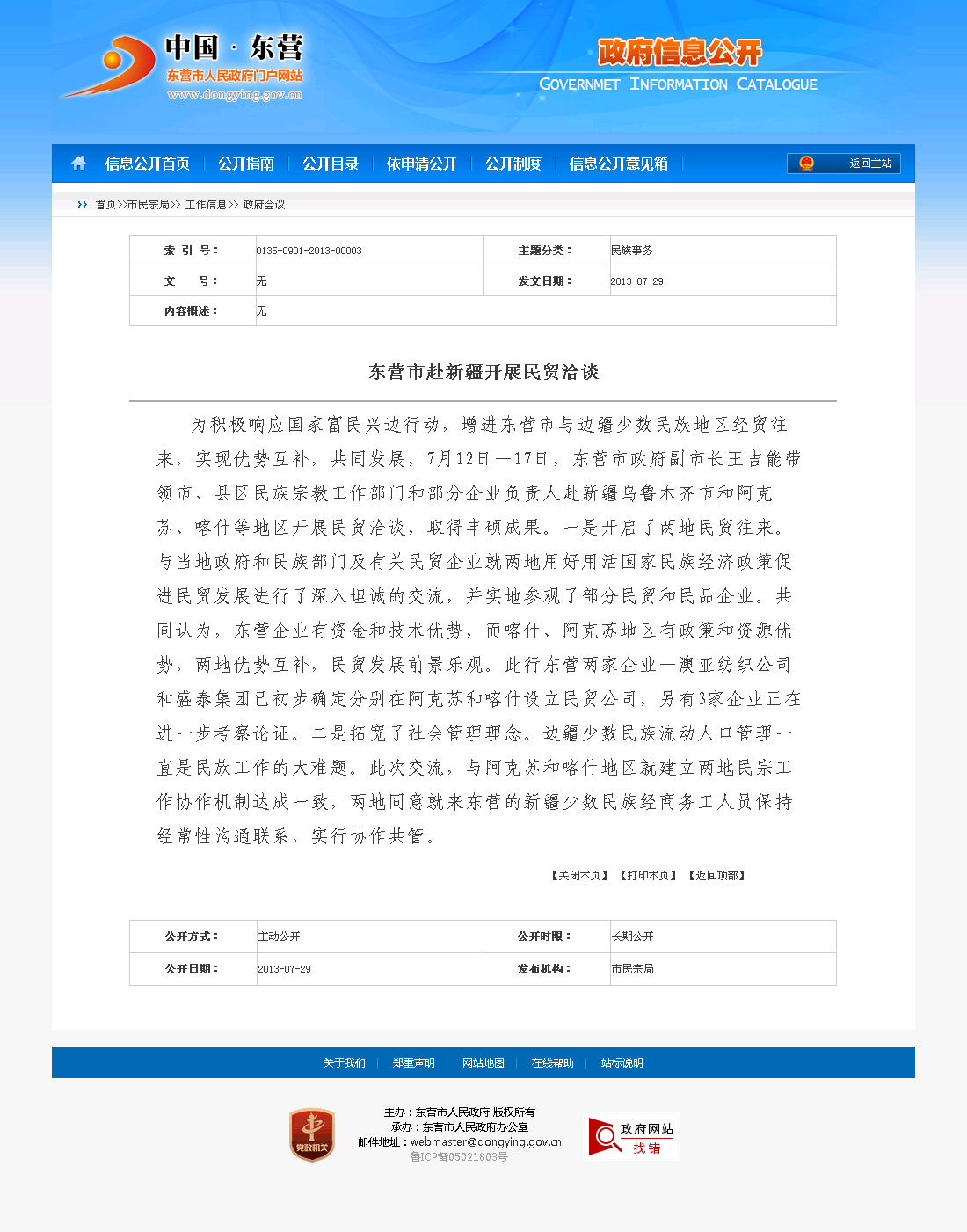The image size is (967, 1232).
Task: Click the 关闭本页 link
Action: (x=579, y=876)
